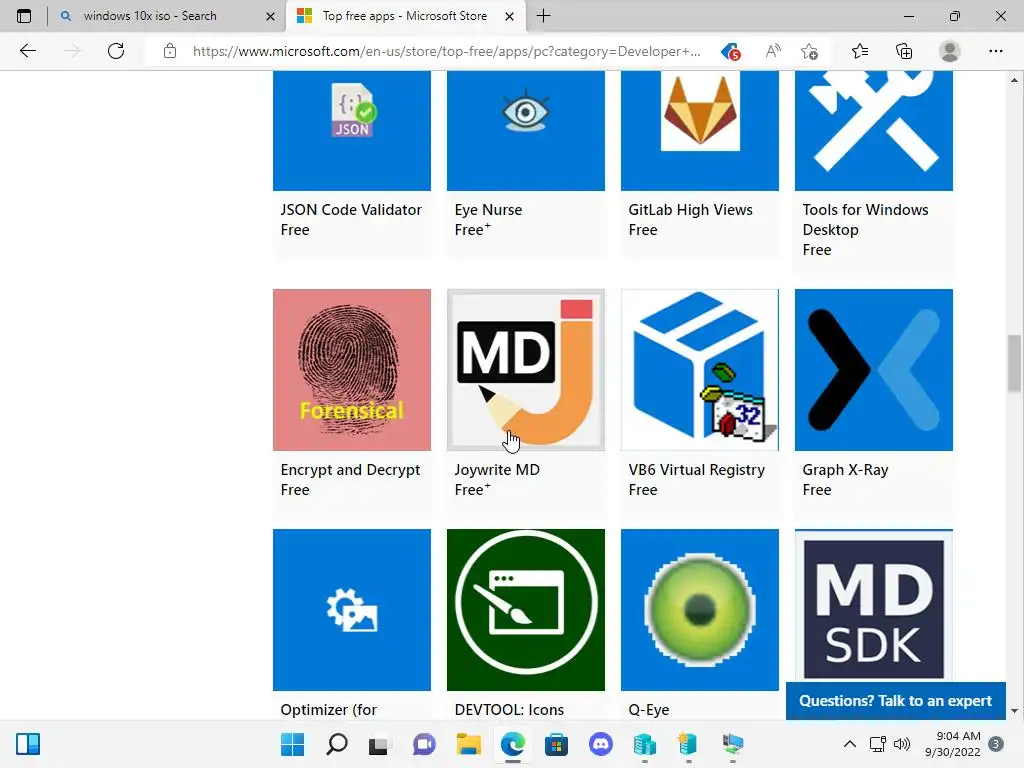Image resolution: width=1024 pixels, height=768 pixels.
Task: Open Discord from the taskbar
Action: (600, 744)
